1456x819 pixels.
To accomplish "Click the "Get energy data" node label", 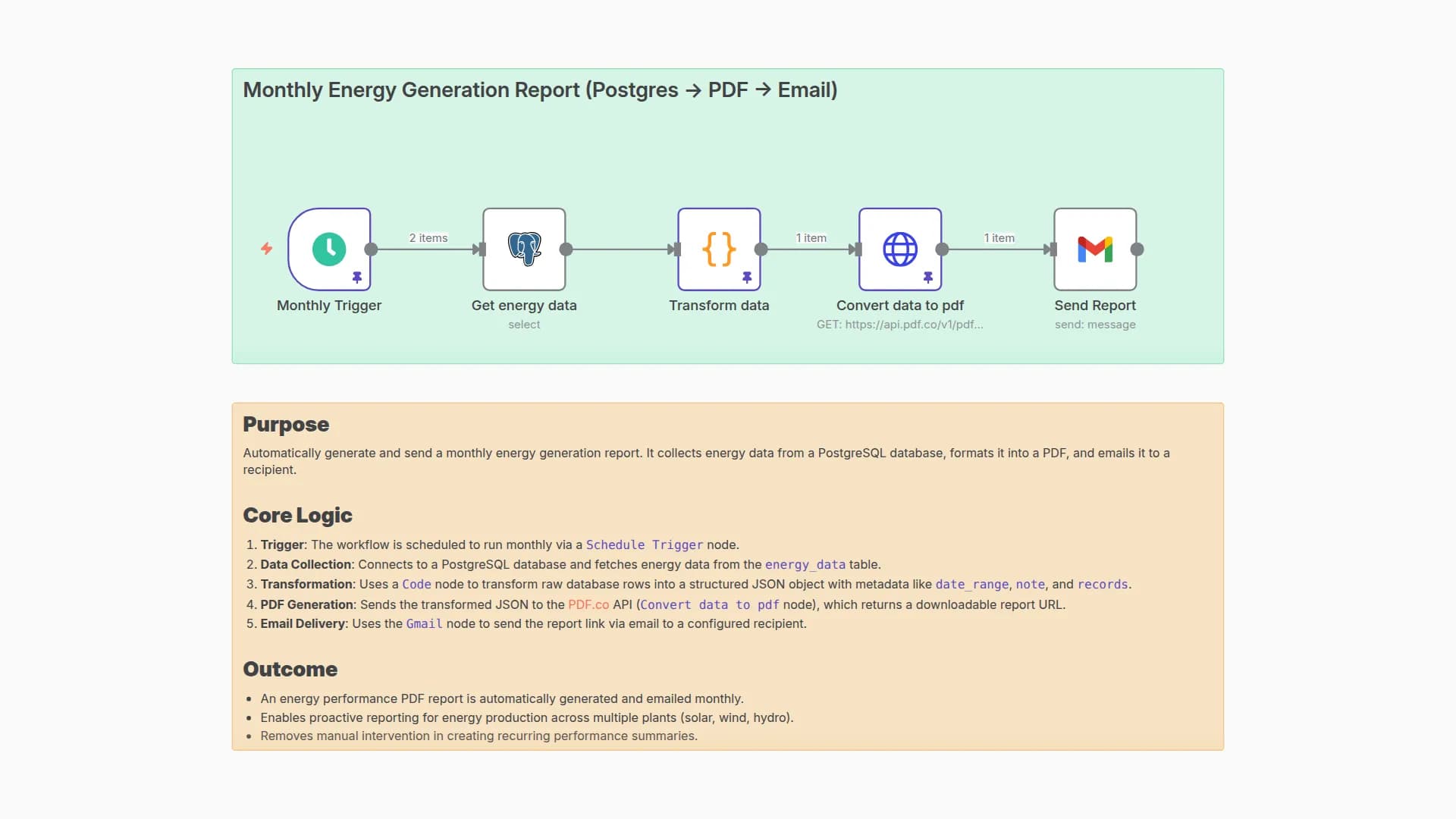I will pos(524,306).
